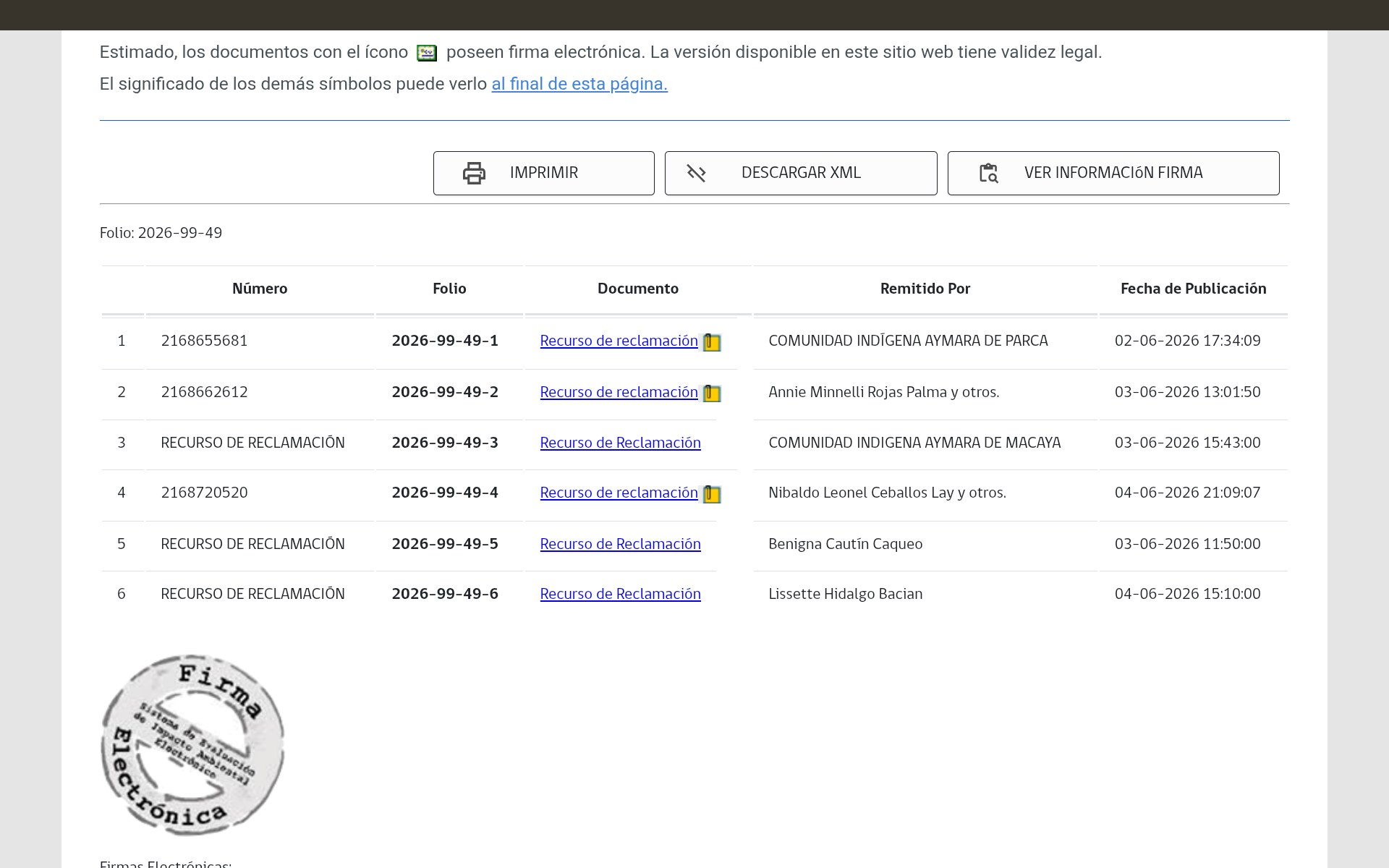Click the electronic signature icon in the intro text
This screenshot has height=868, width=1389.
coord(427,53)
